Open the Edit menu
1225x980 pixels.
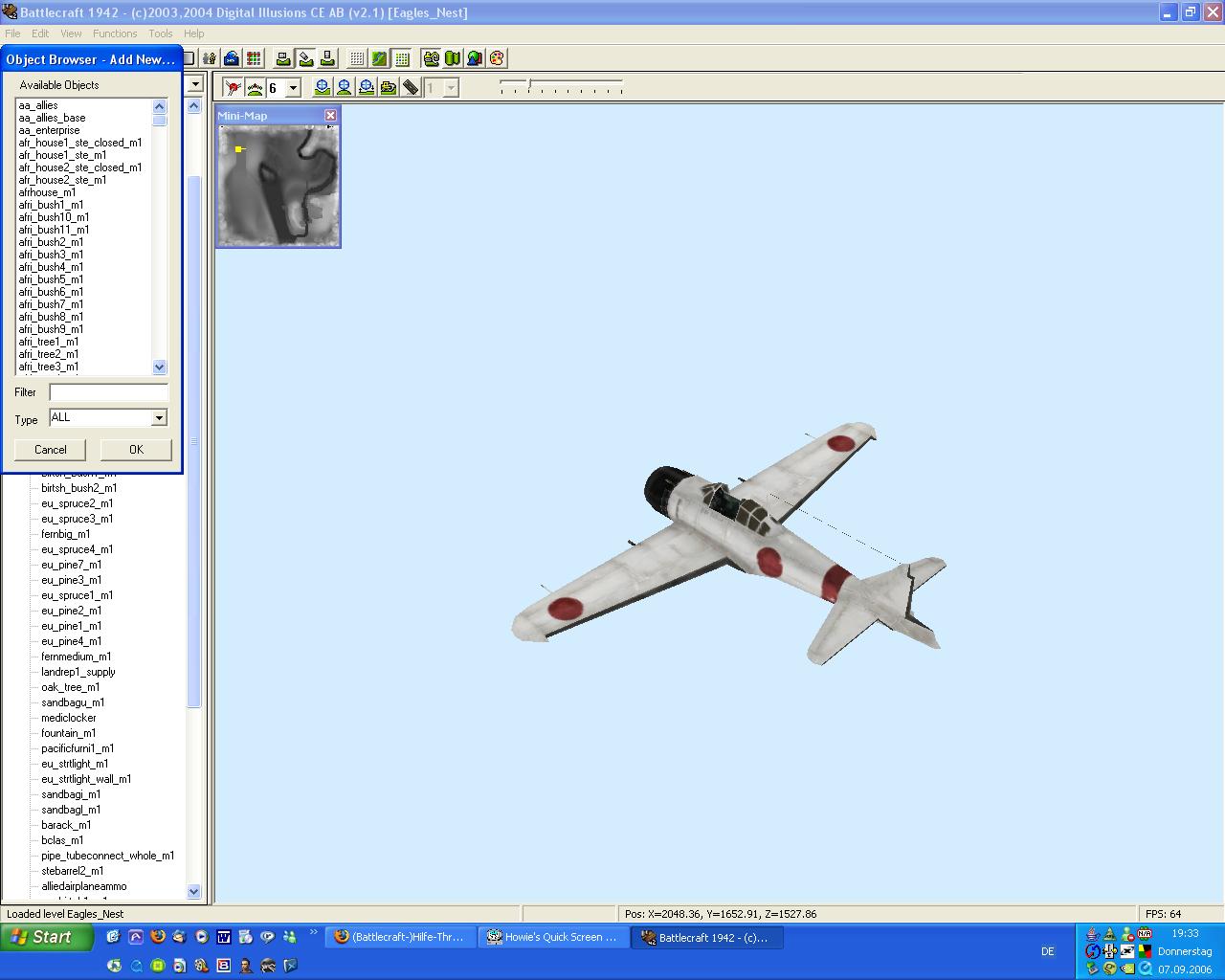41,33
